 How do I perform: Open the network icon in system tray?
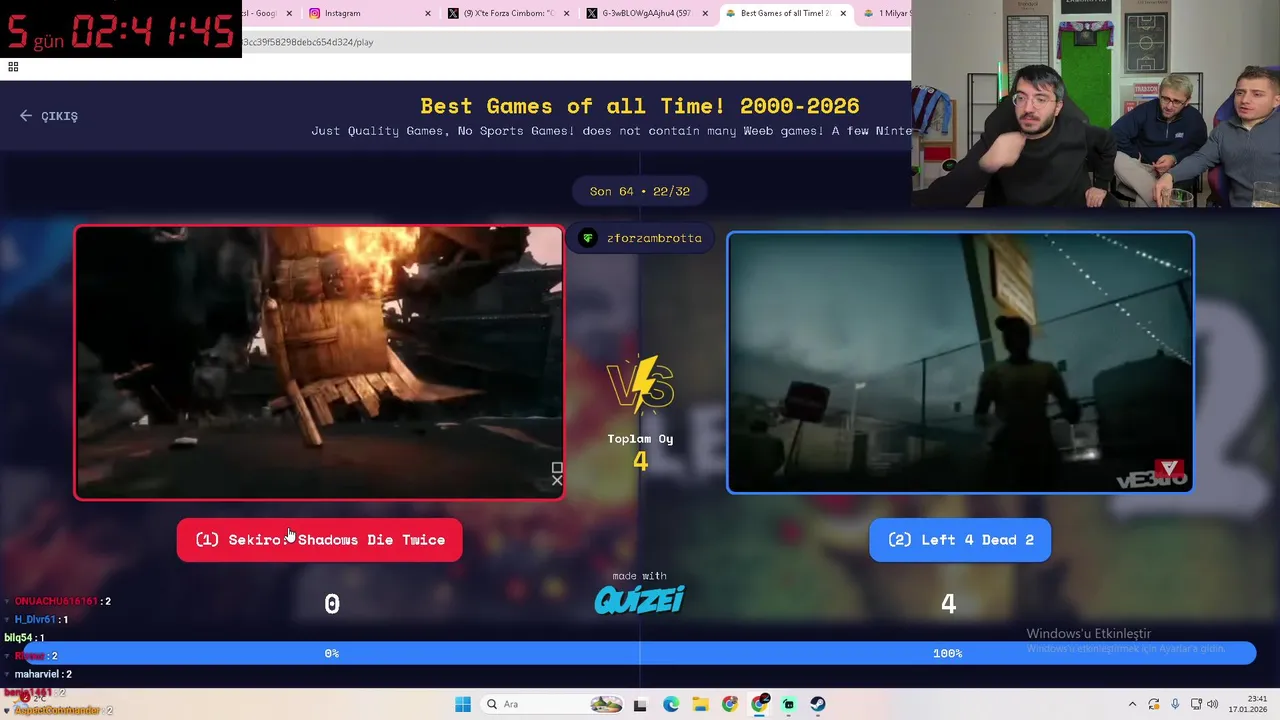tap(1196, 704)
